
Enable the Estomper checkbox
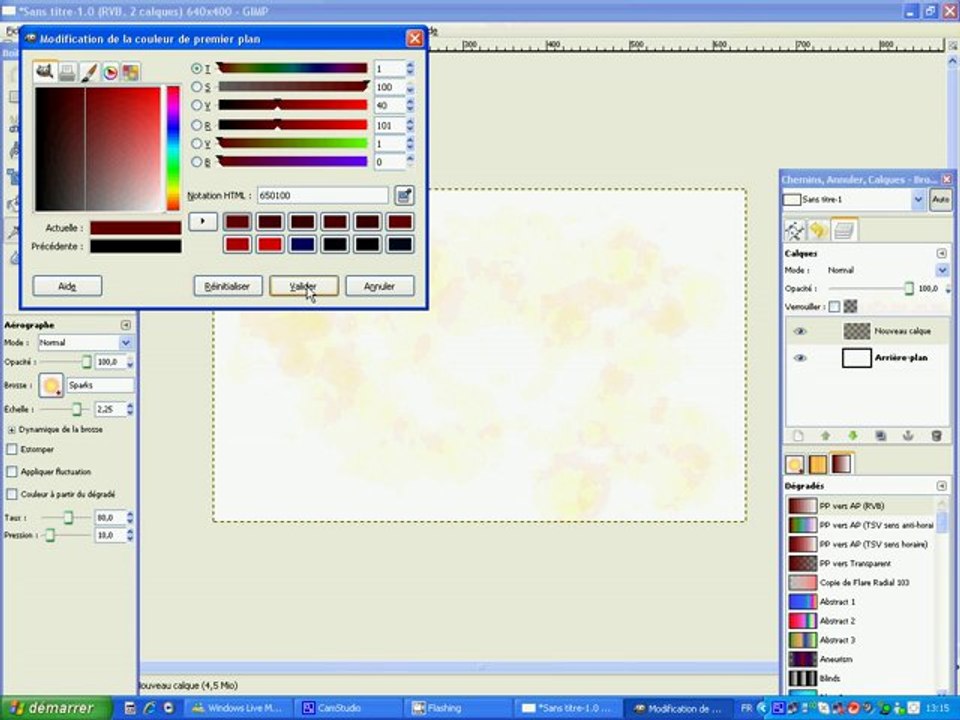click(x=12, y=449)
